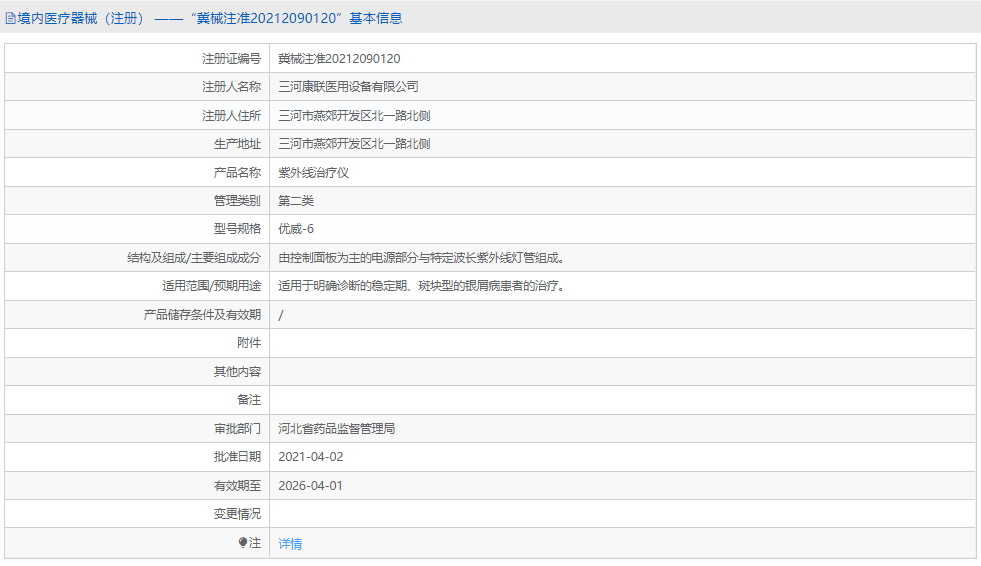Image resolution: width=981 pixels, height=566 pixels.
Task: Select registration number value 冀械注准20212090120
Action: point(339,59)
